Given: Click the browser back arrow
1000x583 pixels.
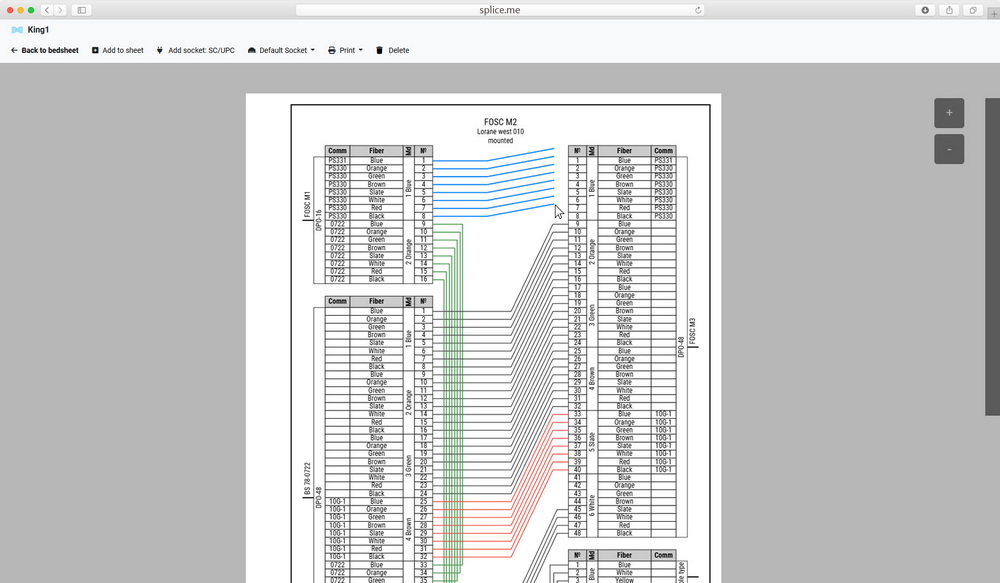Looking at the screenshot, I should tap(47, 10).
